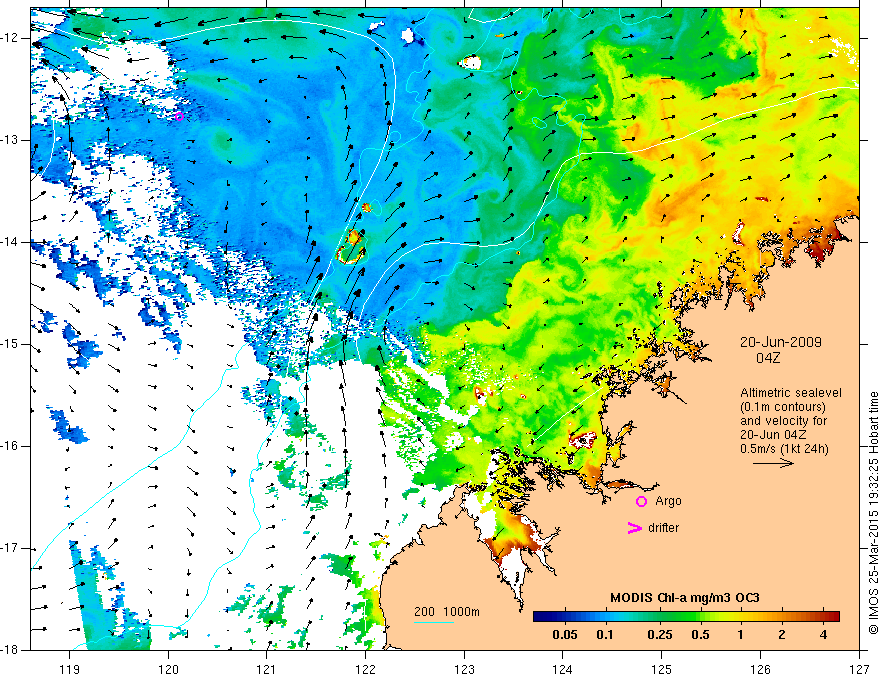This screenshot has width=880, height=680.
Task: Click longitude axis label "121"
Action: click(x=267, y=669)
